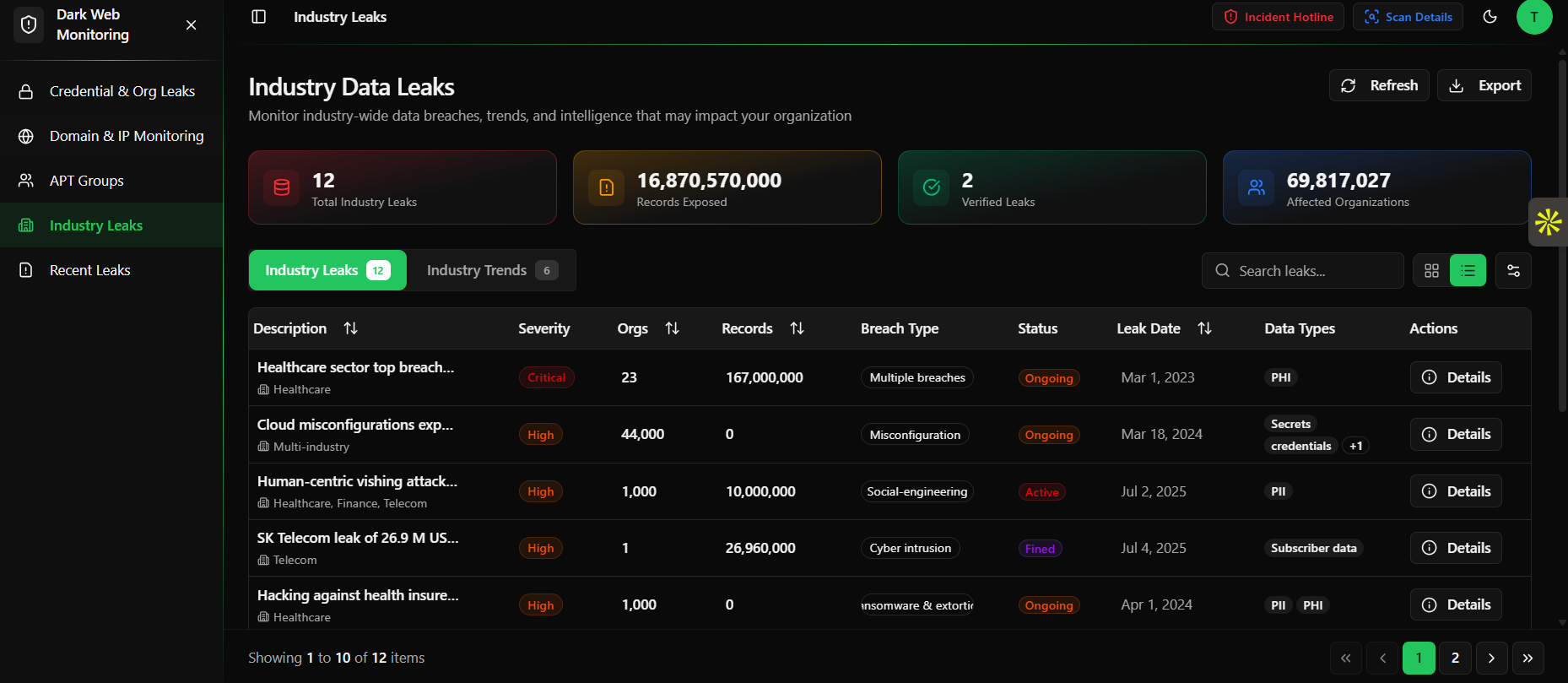Click the user avatar T icon
Viewport: 1568px width, 683px height.
click(x=1533, y=17)
